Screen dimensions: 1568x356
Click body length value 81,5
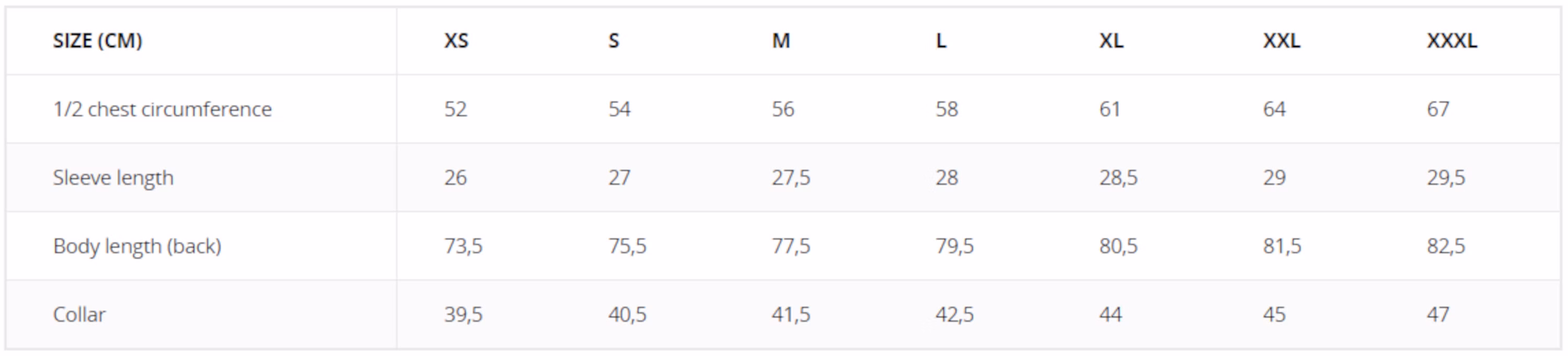click(x=1282, y=246)
